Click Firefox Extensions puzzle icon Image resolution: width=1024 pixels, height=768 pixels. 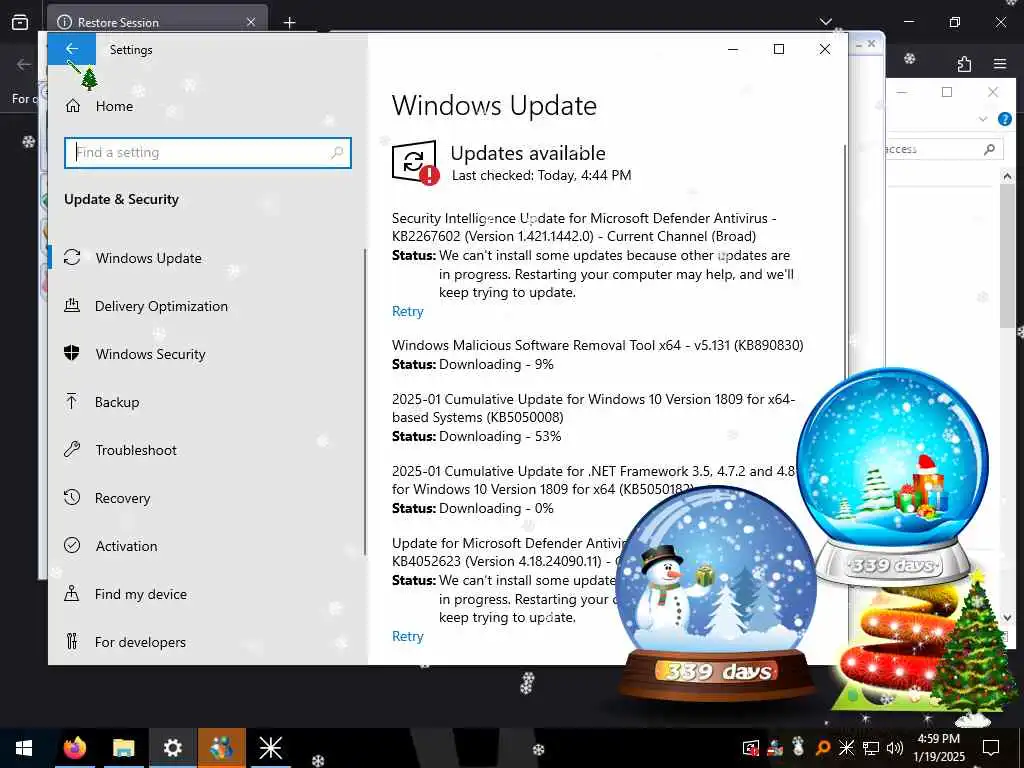(x=964, y=64)
